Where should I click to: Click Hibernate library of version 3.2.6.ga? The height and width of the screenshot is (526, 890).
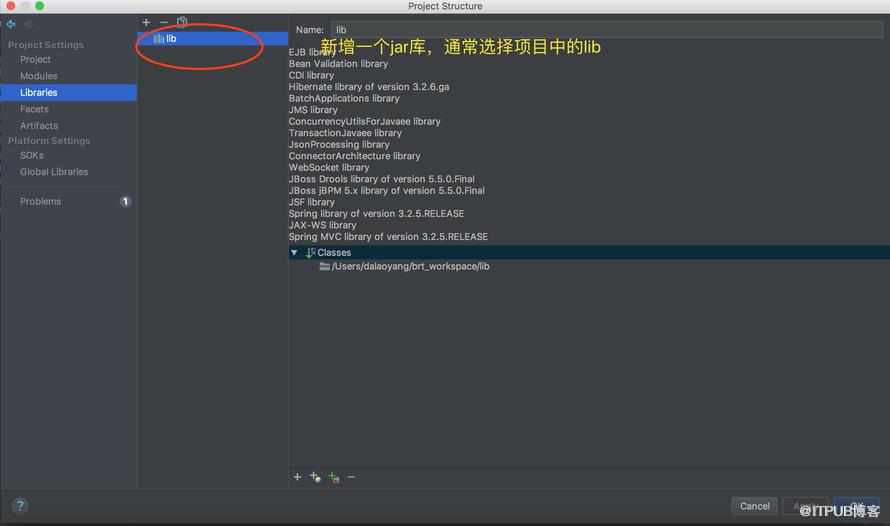pyautogui.click(x=369, y=87)
